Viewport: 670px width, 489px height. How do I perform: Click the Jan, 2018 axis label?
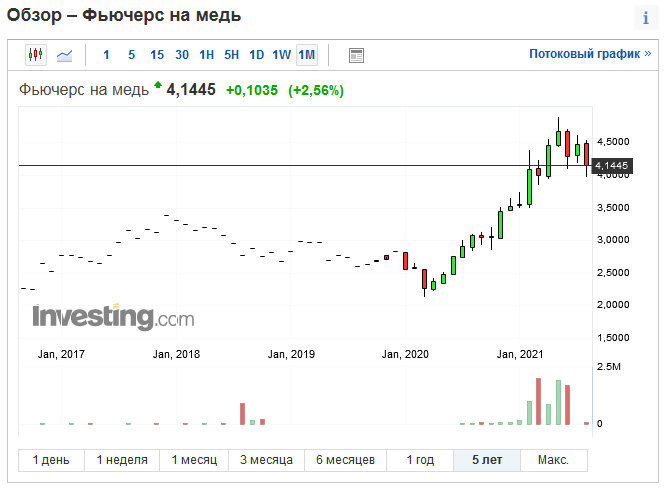click(176, 354)
